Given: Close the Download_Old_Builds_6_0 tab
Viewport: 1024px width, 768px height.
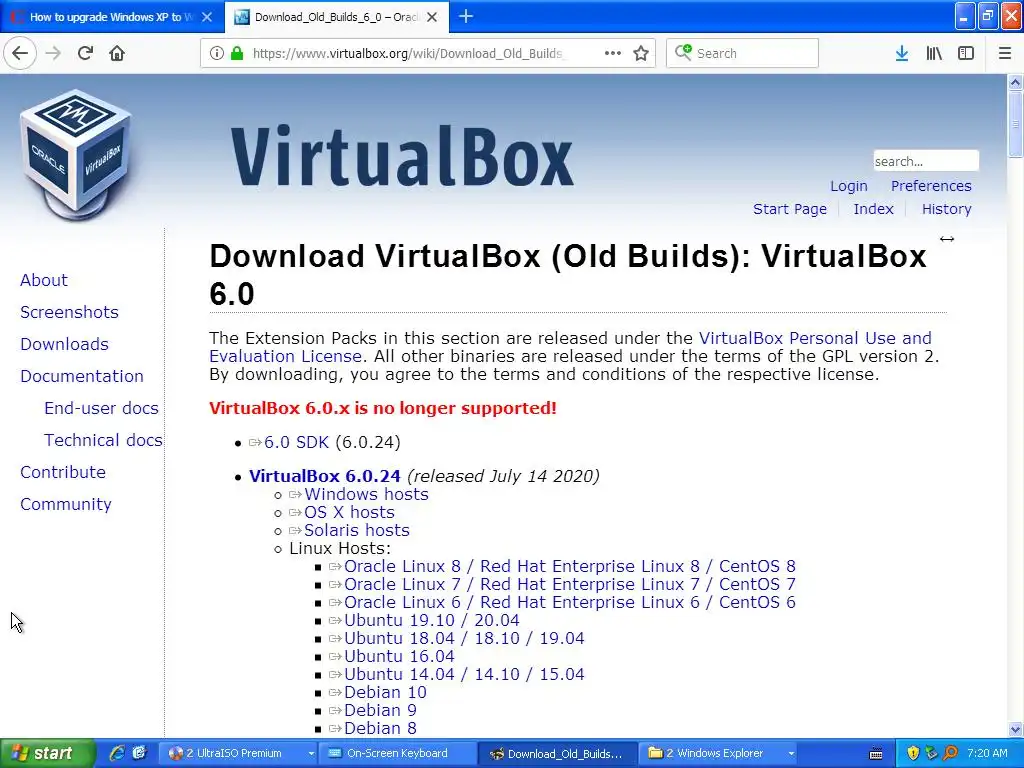Looking at the screenshot, I should tap(432, 17).
